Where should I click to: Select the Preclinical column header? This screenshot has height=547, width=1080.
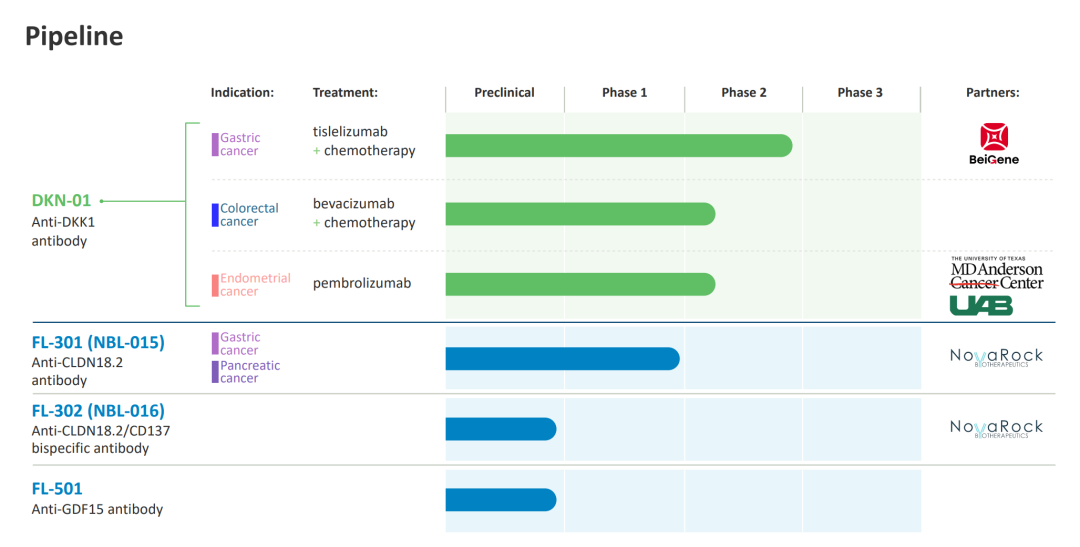pos(504,93)
